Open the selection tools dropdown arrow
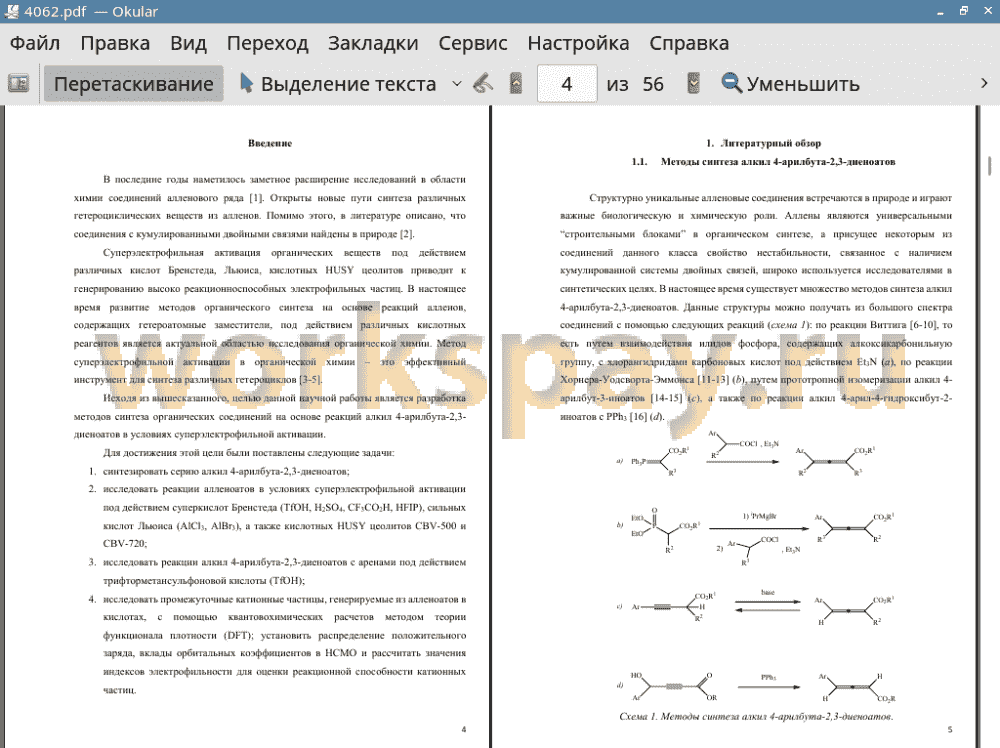The image size is (1000, 748). point(457,84)
